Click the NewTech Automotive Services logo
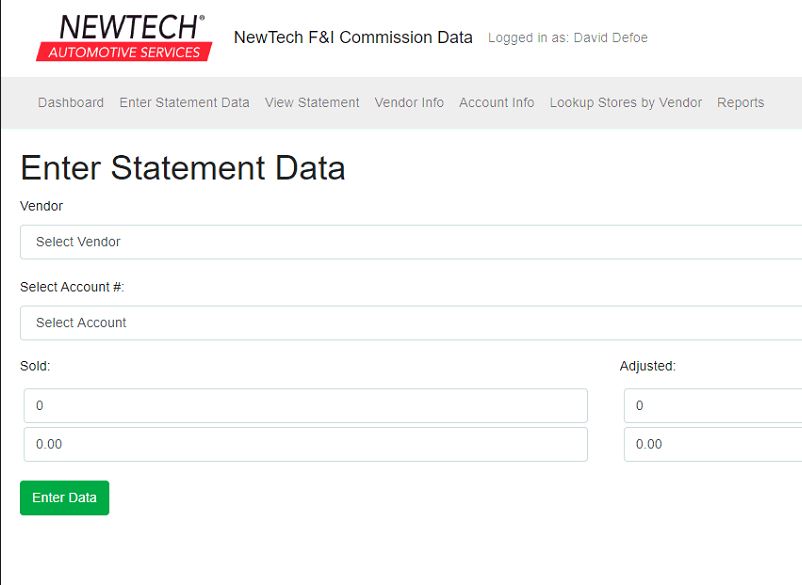Screen dimensions: 802x585 coord(124,38)
